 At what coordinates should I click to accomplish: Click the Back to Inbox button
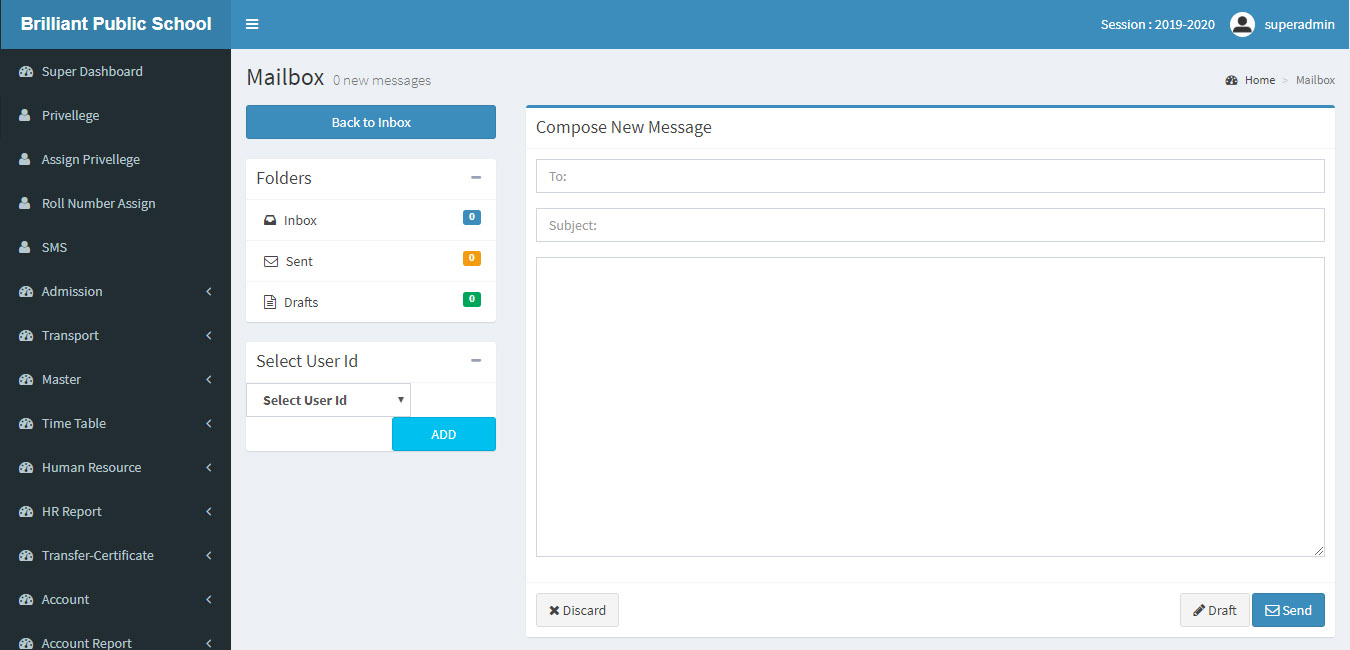[x=371, y=122]
